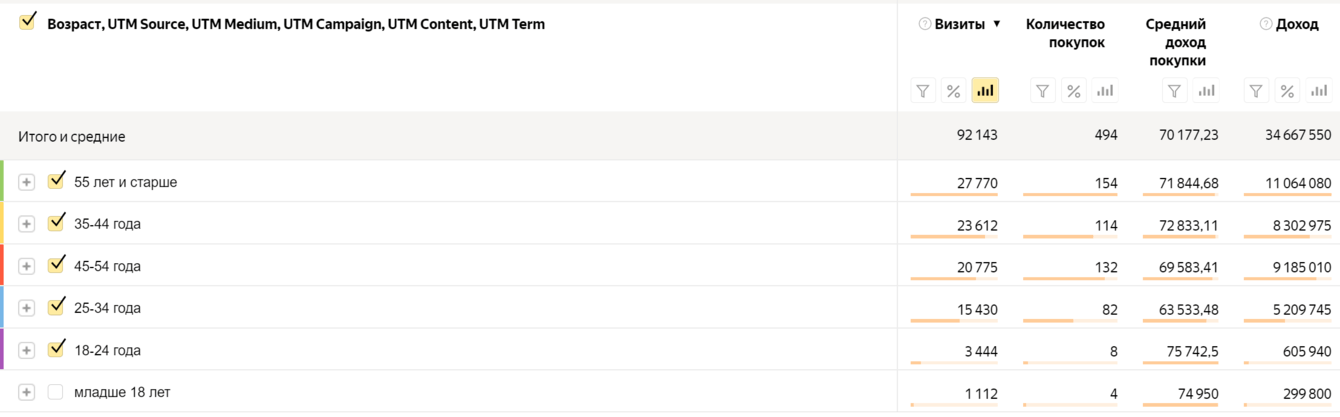Switch the Visits (Визиты) column to percent view
Image resolution: width=1340 pixels, height=417 pixels.
coord(954,91)
